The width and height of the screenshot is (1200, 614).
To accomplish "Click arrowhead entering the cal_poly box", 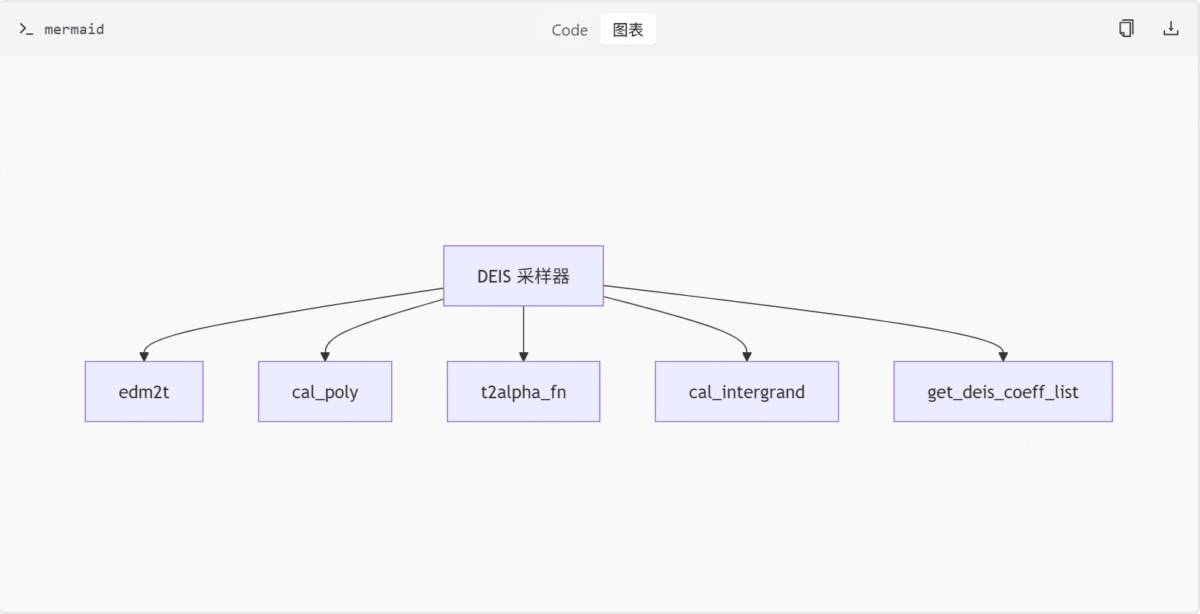I will [325, 356].
